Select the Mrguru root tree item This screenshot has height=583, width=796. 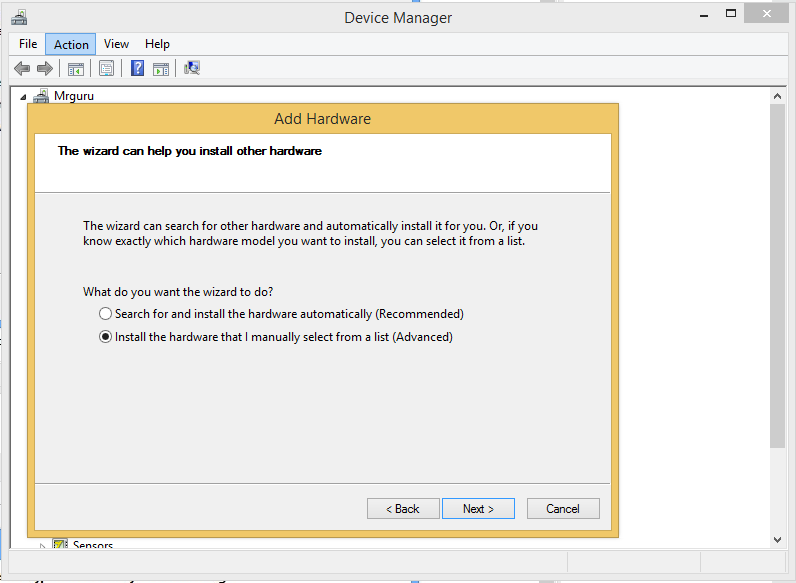[x=74, y=96]
